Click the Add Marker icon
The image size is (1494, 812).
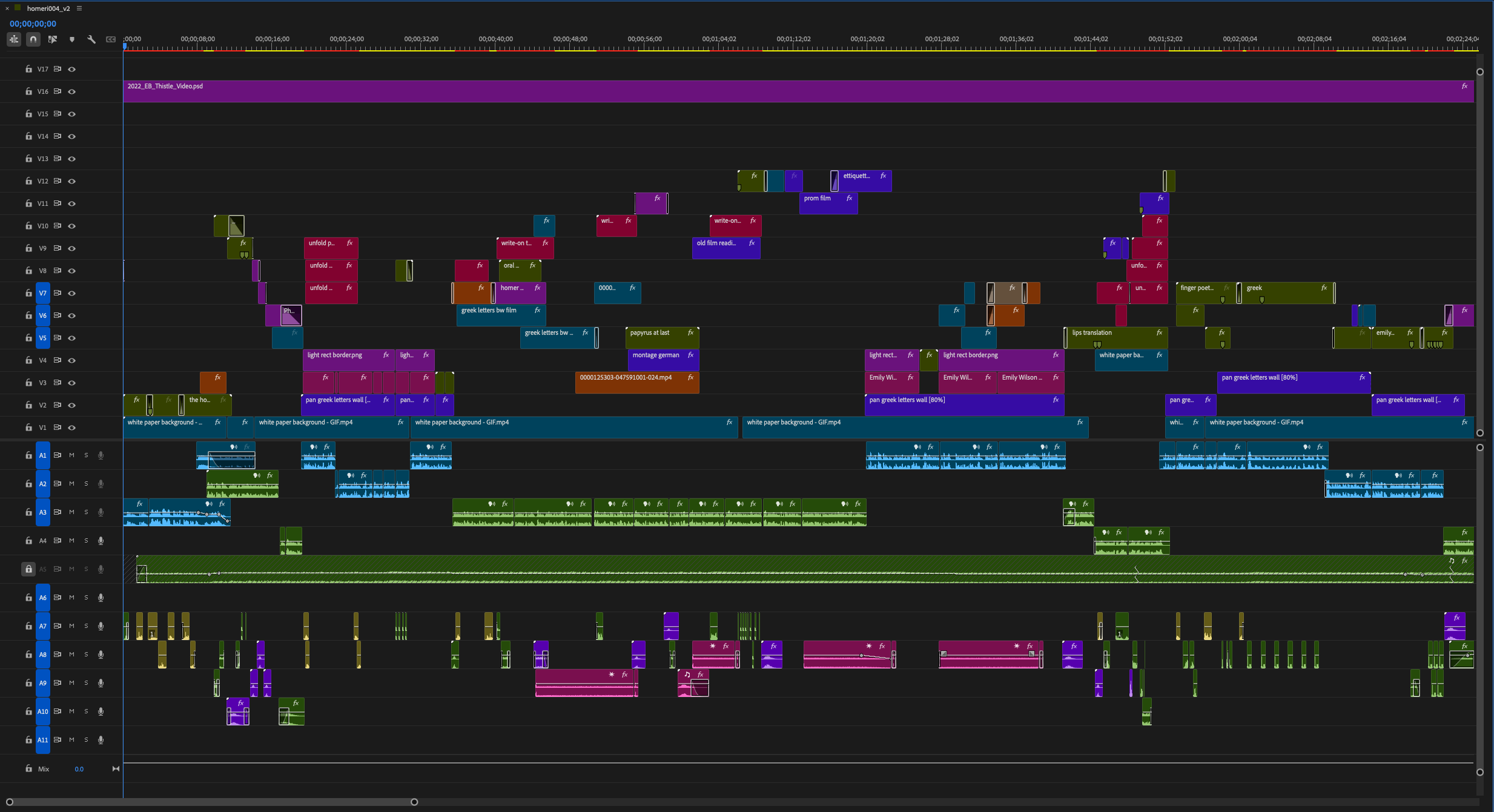click(x=72, y=39)
